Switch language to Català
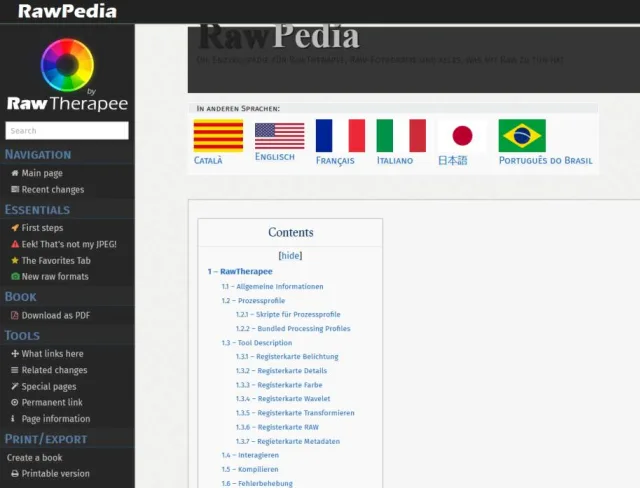The height and width of the screenshot is (488, 640). [x=208, y=160]
